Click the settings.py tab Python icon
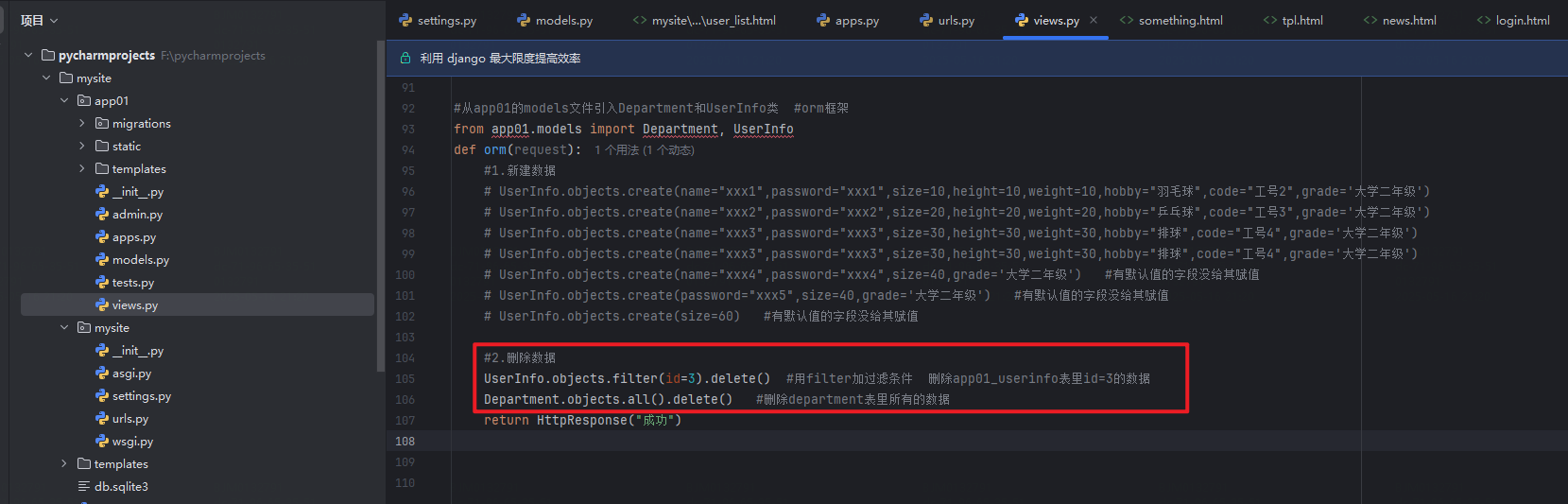 coord(405,20)
